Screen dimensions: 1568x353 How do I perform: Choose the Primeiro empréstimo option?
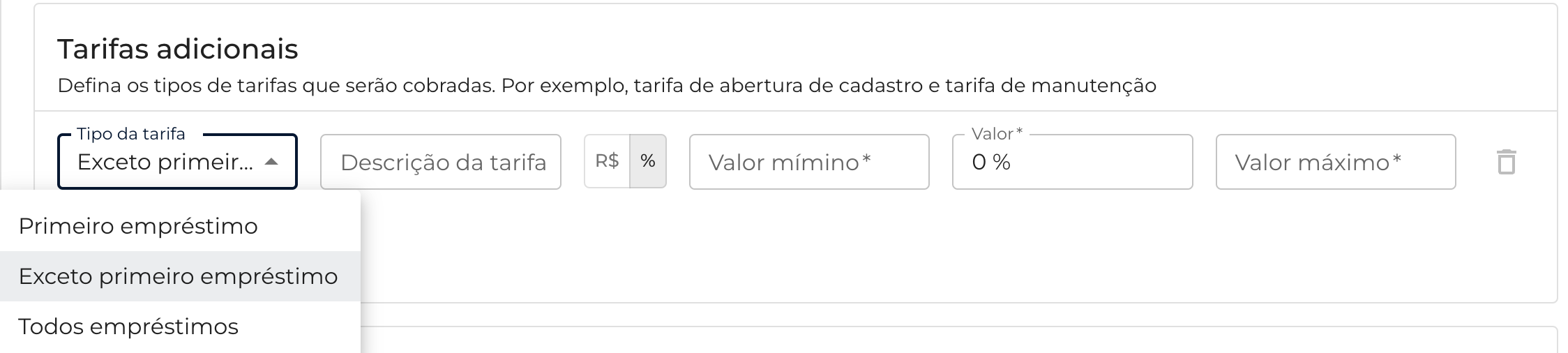(138, 226)
